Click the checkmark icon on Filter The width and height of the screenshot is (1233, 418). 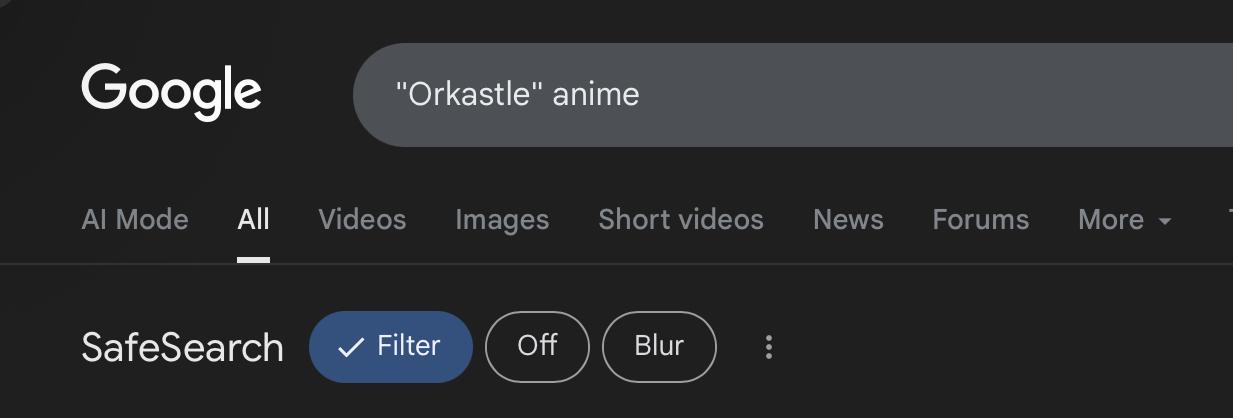click(350, 347)
